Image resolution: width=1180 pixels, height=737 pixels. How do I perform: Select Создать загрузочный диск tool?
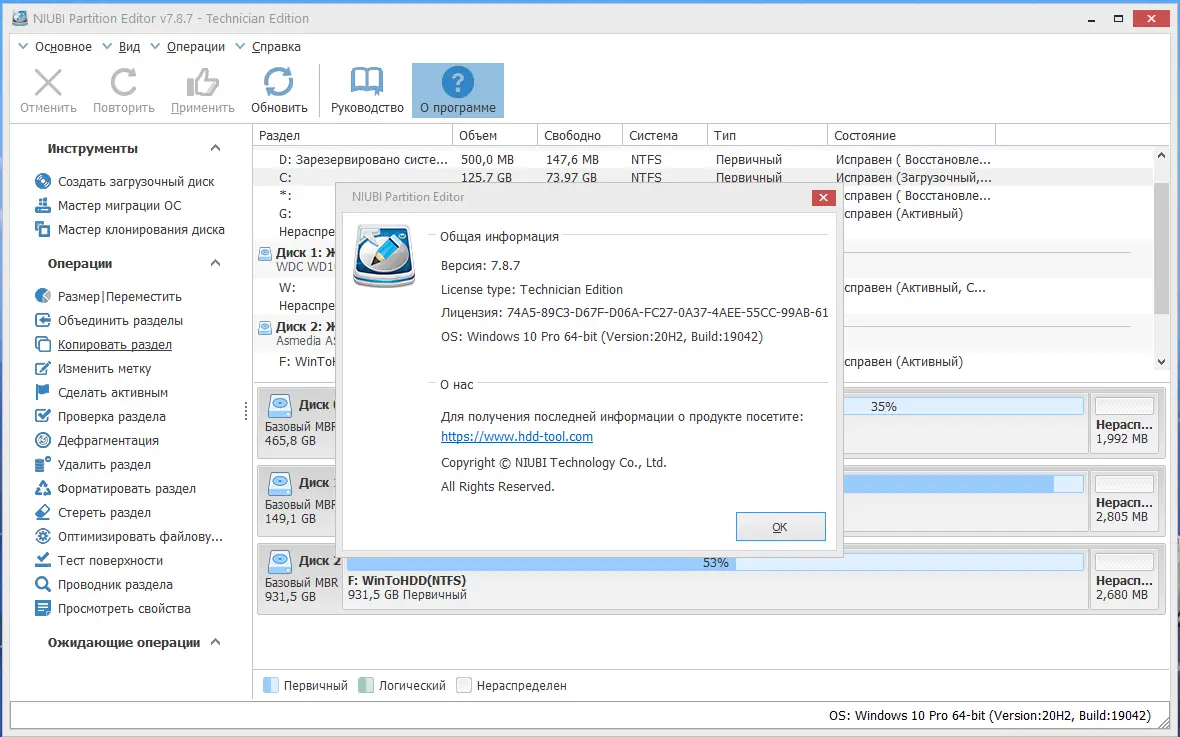pyautogui.click(x=125, y=181)
